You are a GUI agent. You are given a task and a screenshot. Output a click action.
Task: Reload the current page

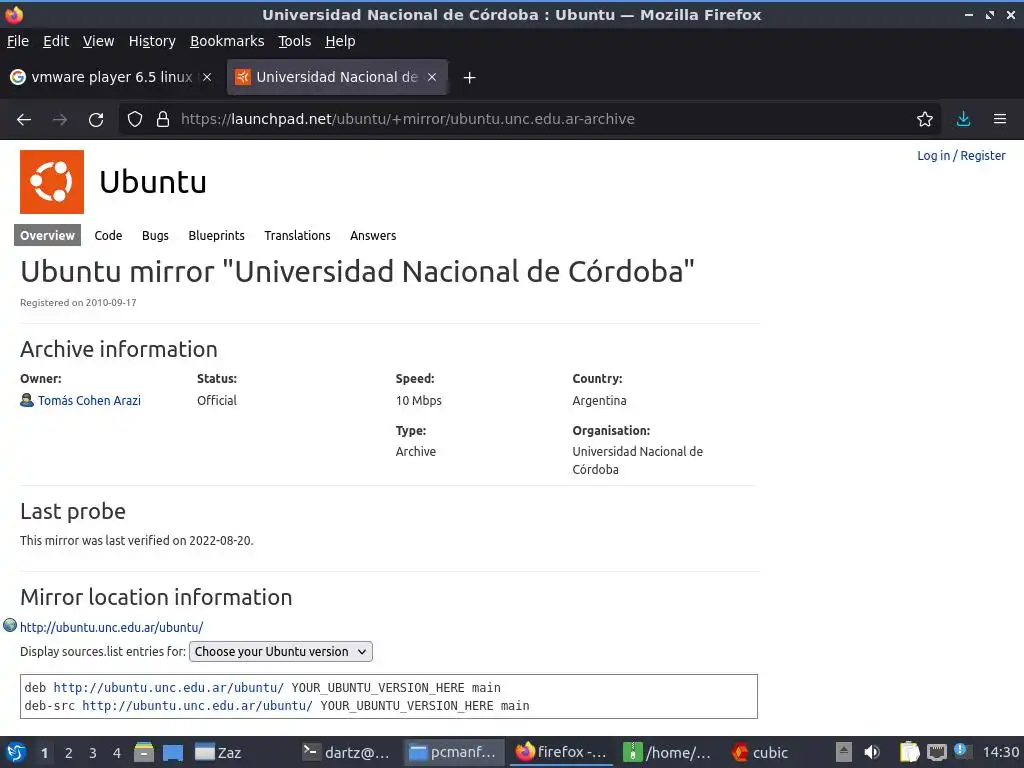point(96,119)
